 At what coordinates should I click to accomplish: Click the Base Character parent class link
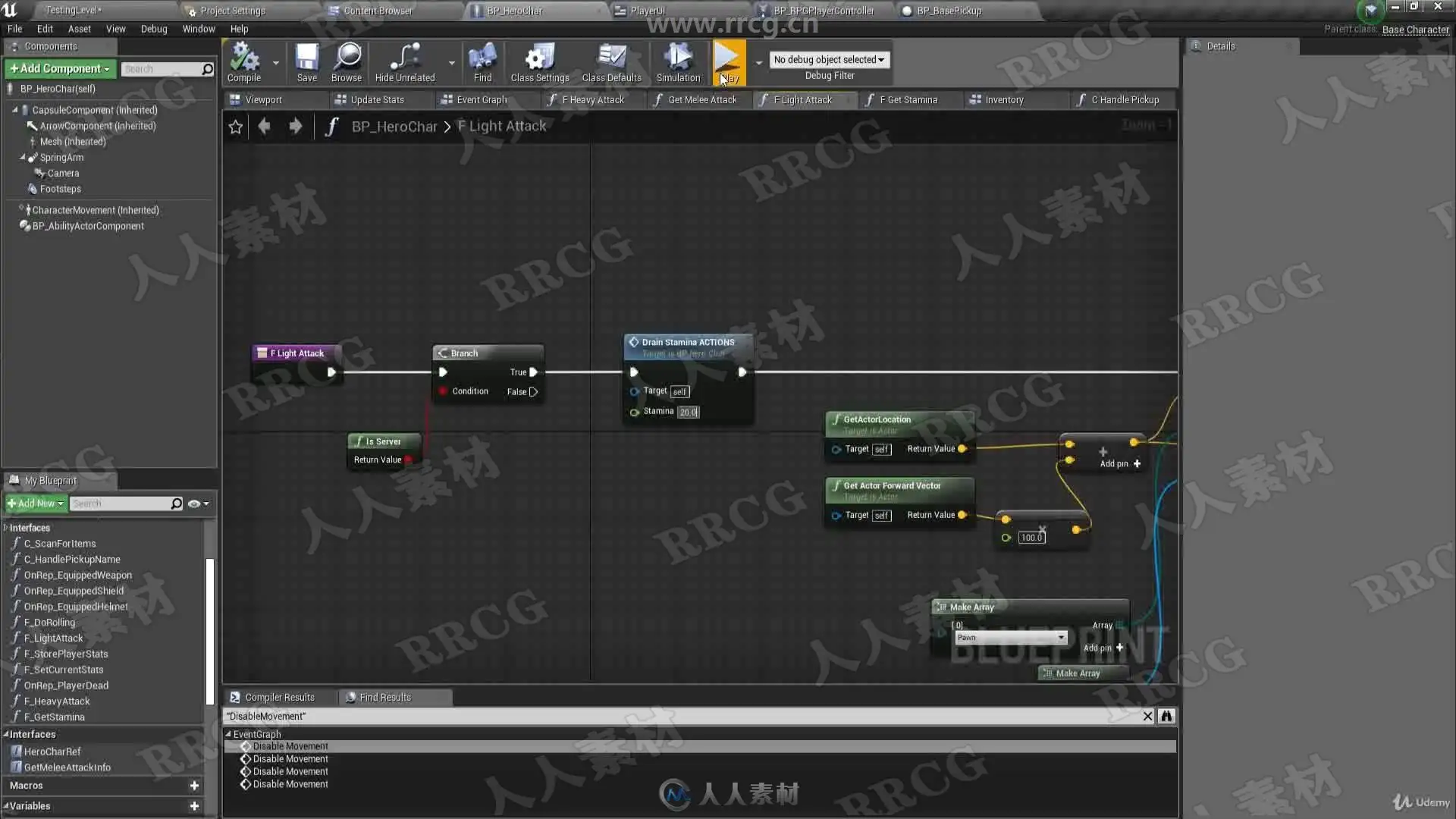click(x=1415, y=30)
